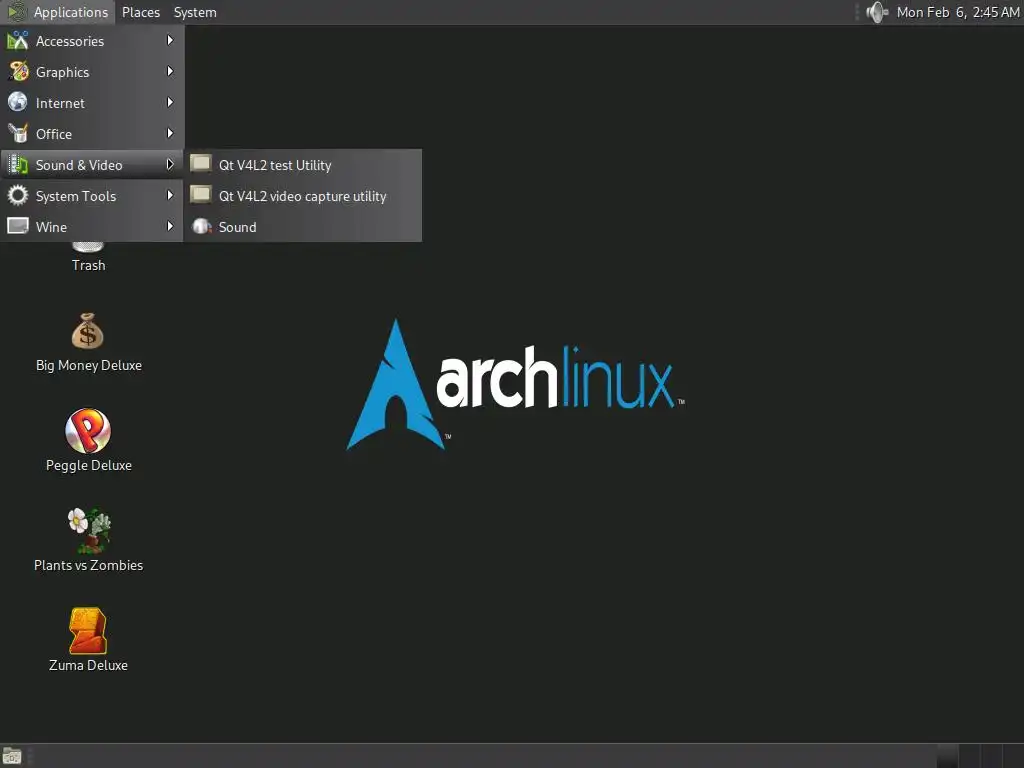Select the Plants vs Zombies desktop icon
Screen dimensions: 1024x768
pos(89,530)
